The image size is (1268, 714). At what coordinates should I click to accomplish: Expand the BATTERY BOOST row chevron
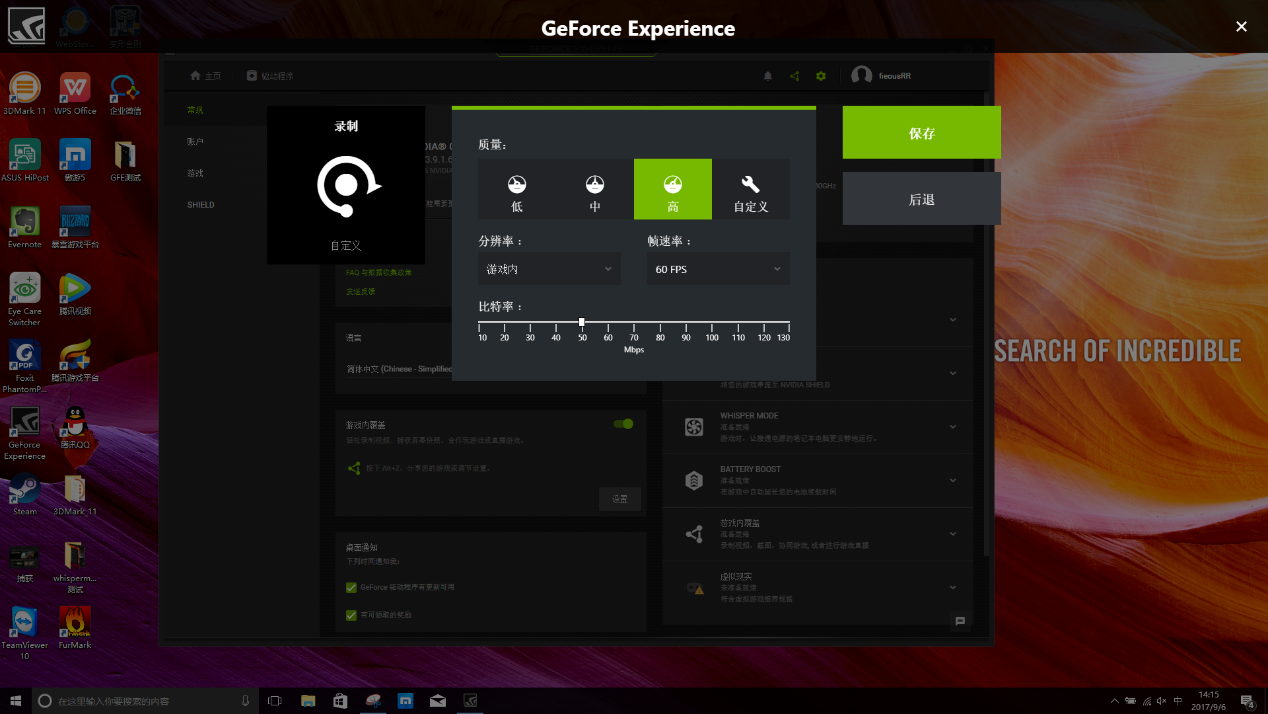point(953,481)
